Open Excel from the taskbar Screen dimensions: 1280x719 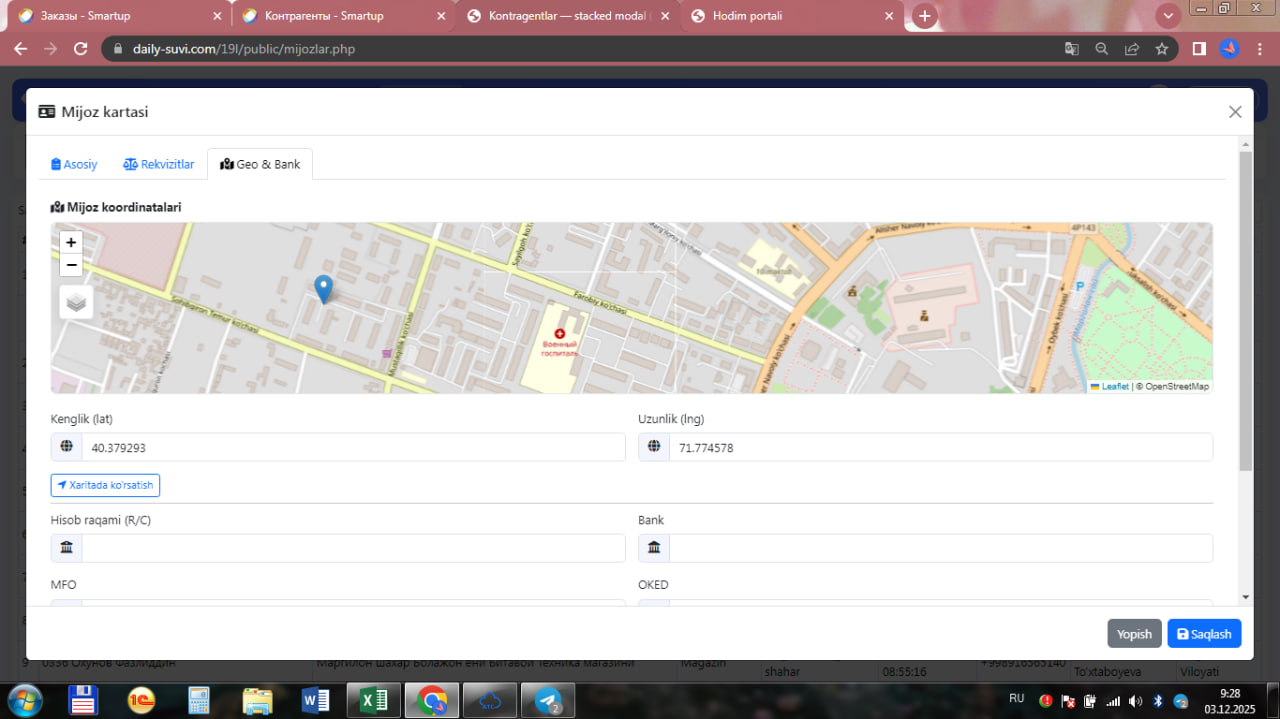[x=373, y=700]
